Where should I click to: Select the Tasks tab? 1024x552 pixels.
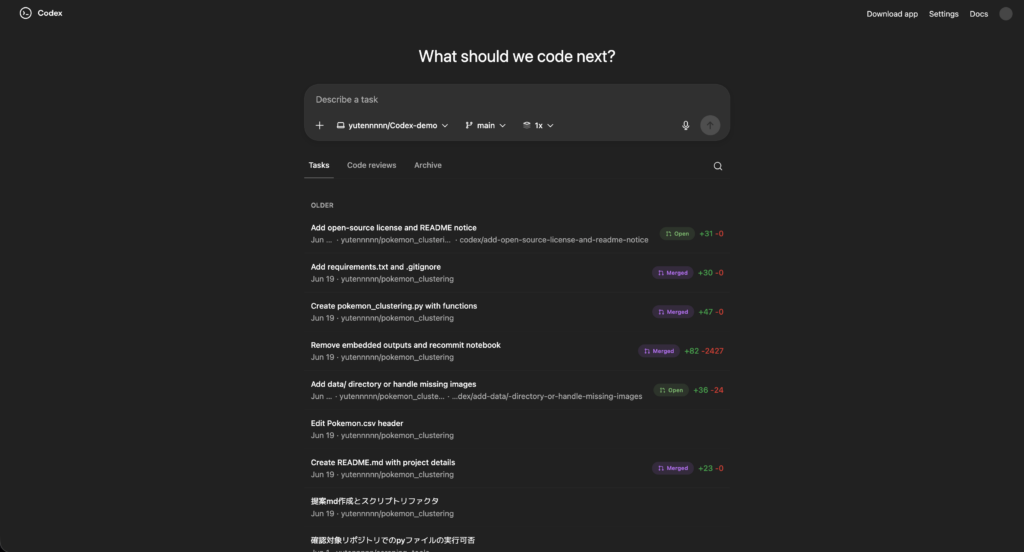click(x=319, y=165)
